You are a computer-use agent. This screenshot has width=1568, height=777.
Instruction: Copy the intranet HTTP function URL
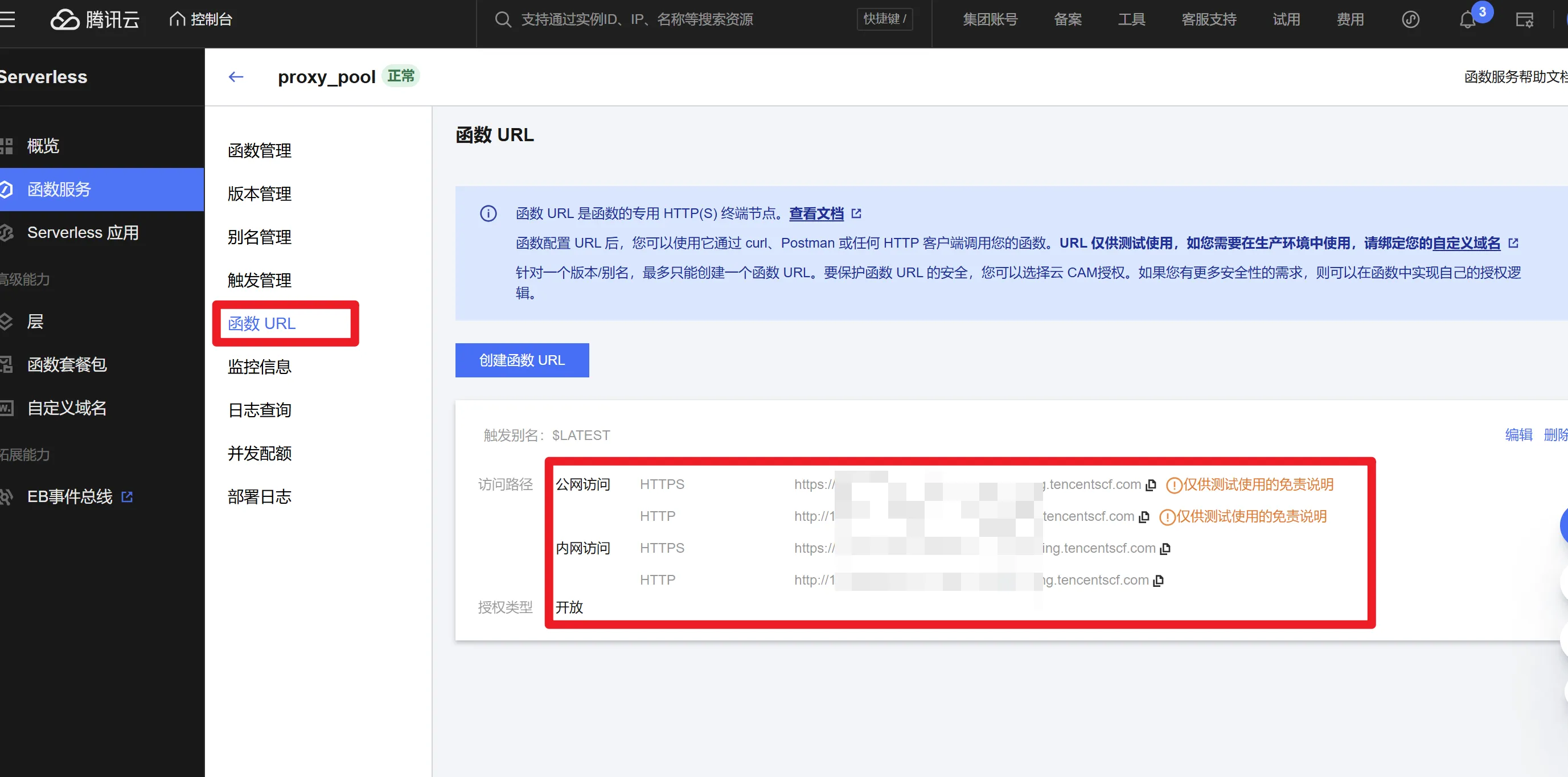coord(1158,581)
